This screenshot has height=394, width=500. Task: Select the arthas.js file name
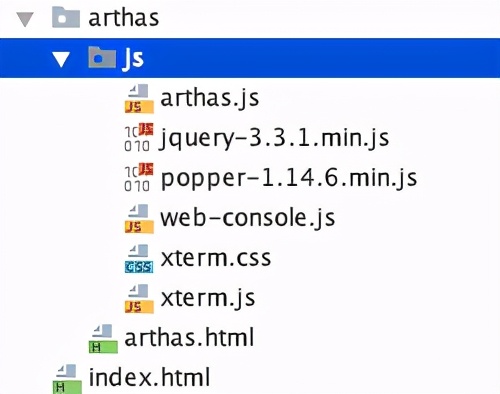[x=210, y=98]
